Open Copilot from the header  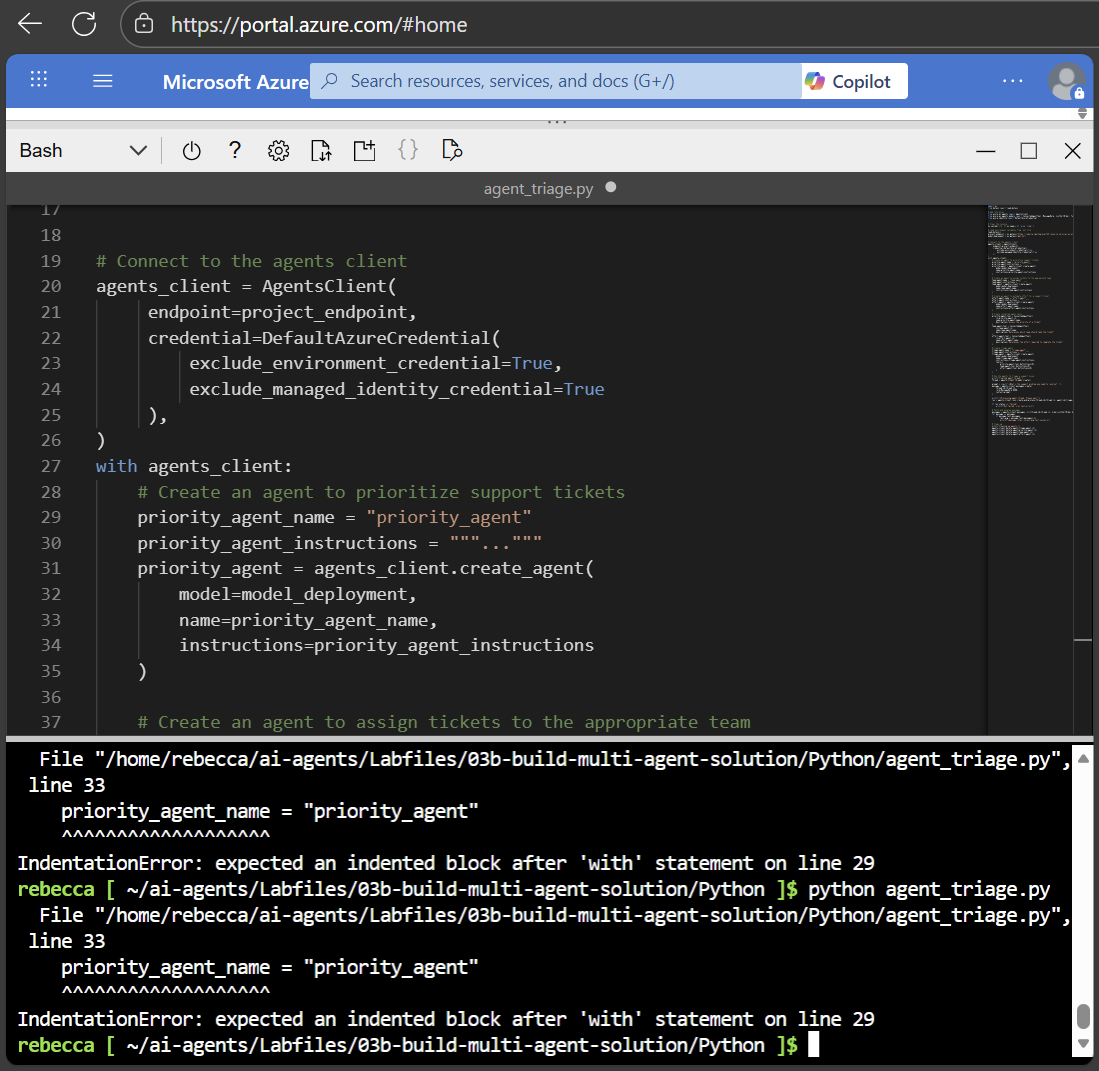[x=849, y=82]
